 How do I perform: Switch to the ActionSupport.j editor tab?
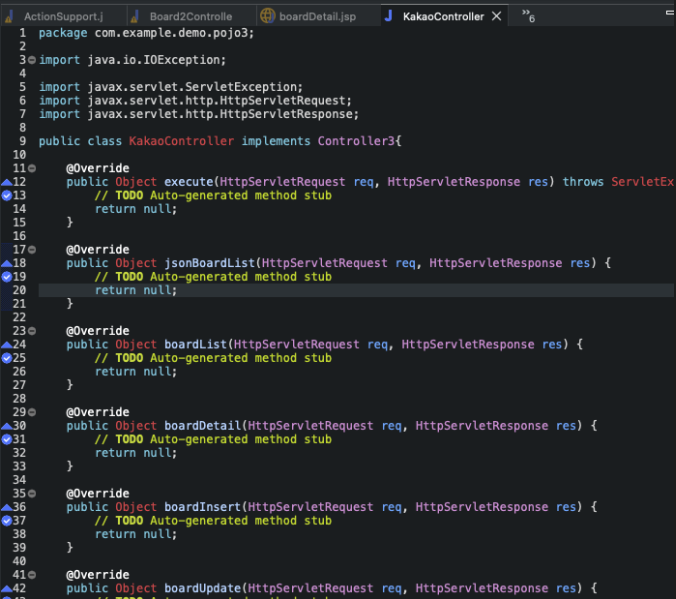click(63, 16)
